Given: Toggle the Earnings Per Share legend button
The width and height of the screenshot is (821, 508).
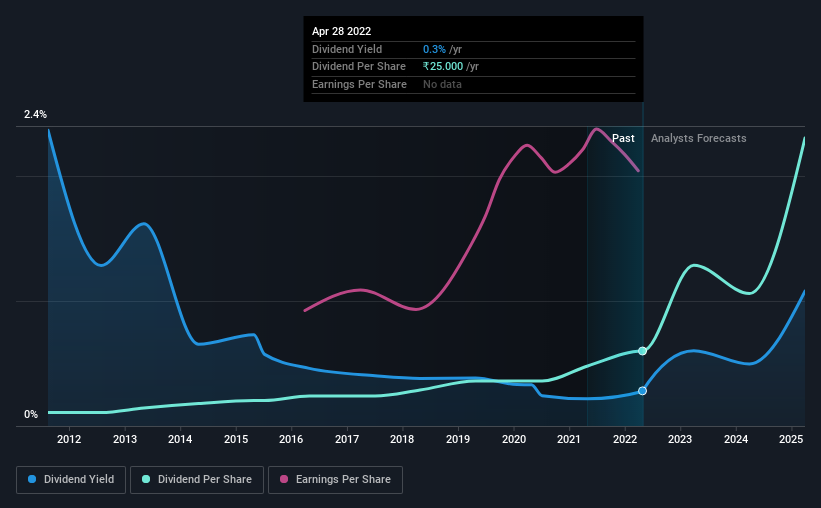Looking at the screenshot, I should coord(335,480).
